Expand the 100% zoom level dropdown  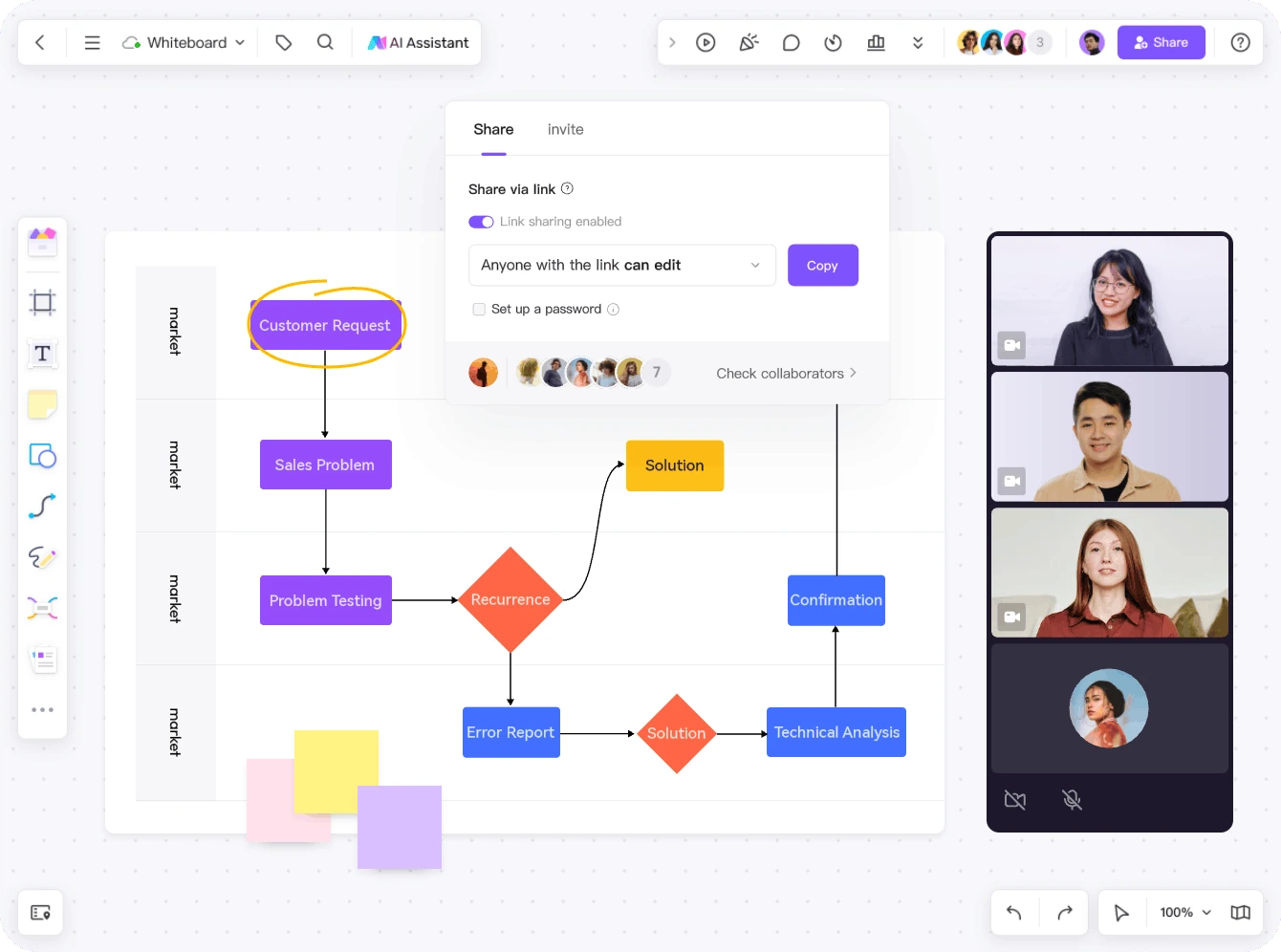[x=1185, y=912]
